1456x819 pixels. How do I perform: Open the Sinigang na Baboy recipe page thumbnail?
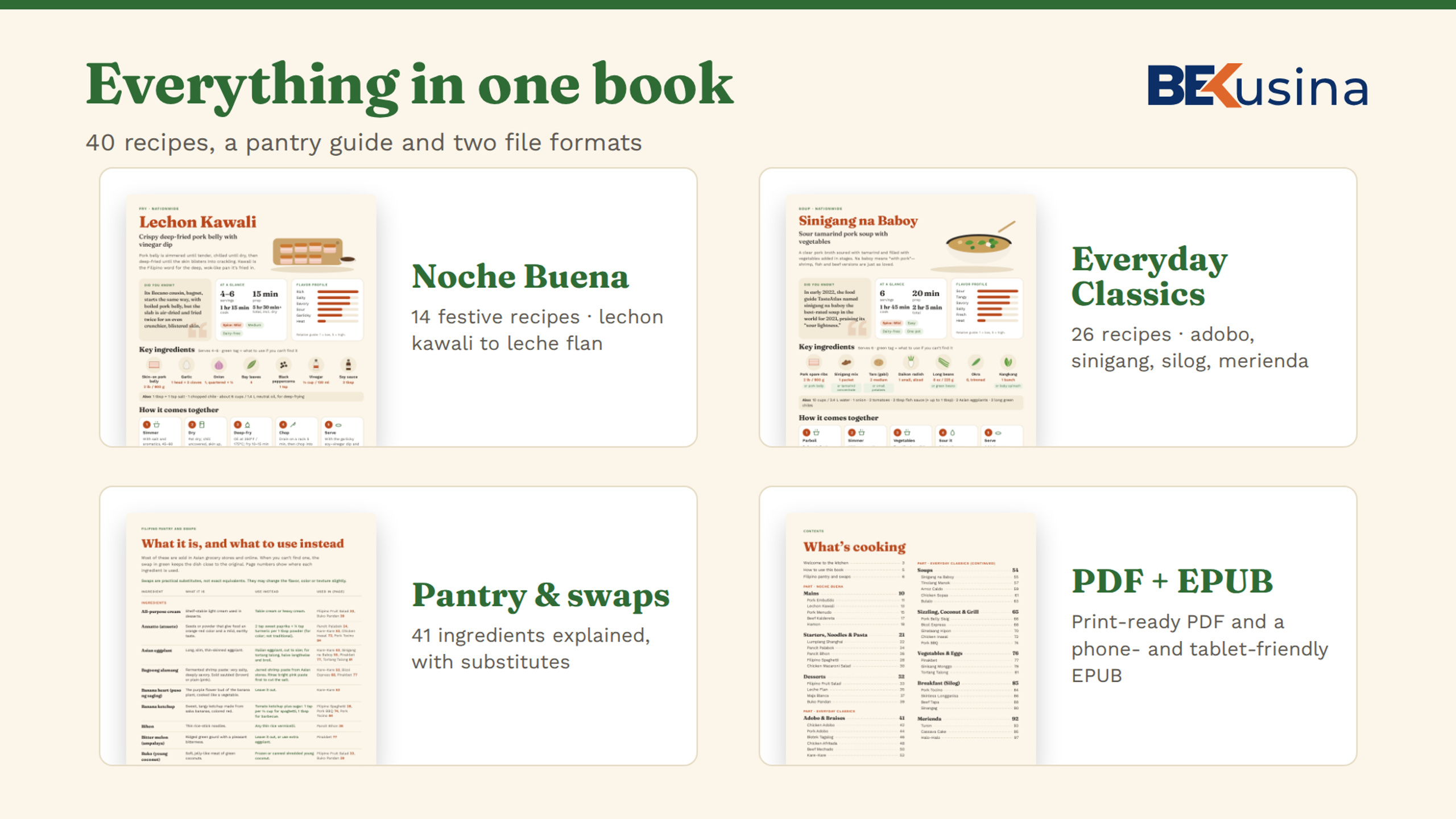911,320
